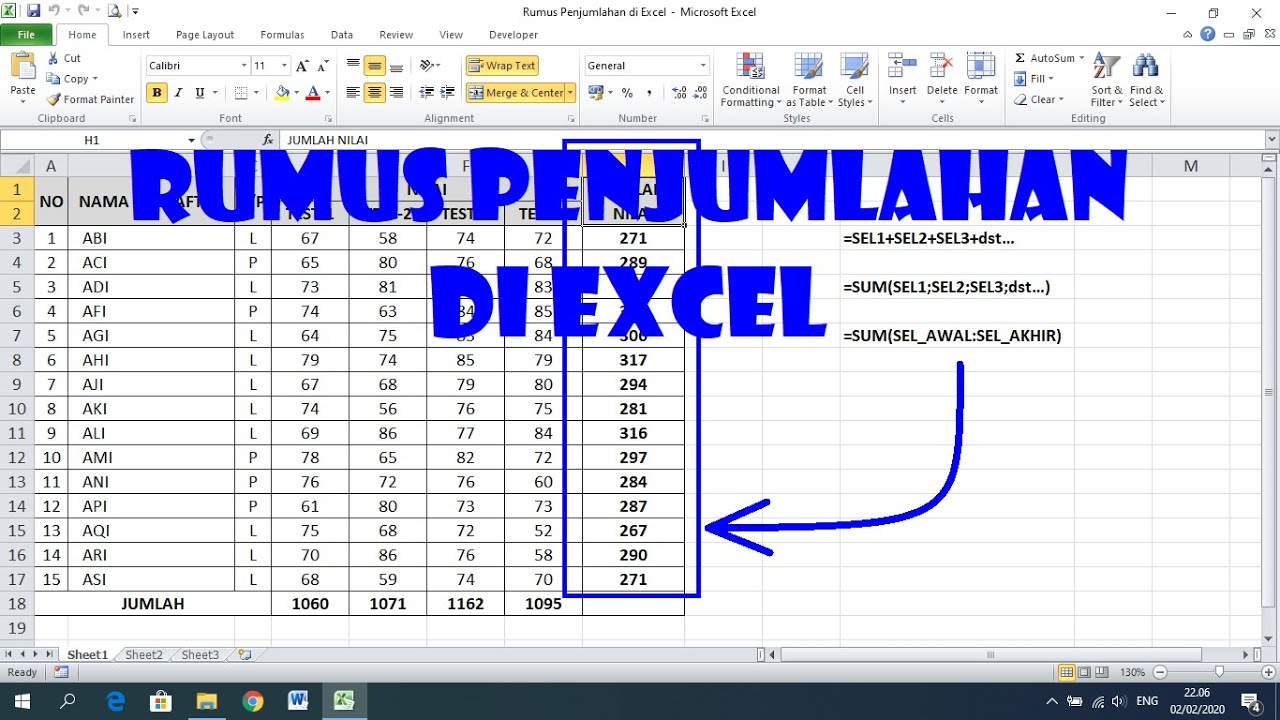Switch to Page Layout view in status bar

pos(1085,672)
